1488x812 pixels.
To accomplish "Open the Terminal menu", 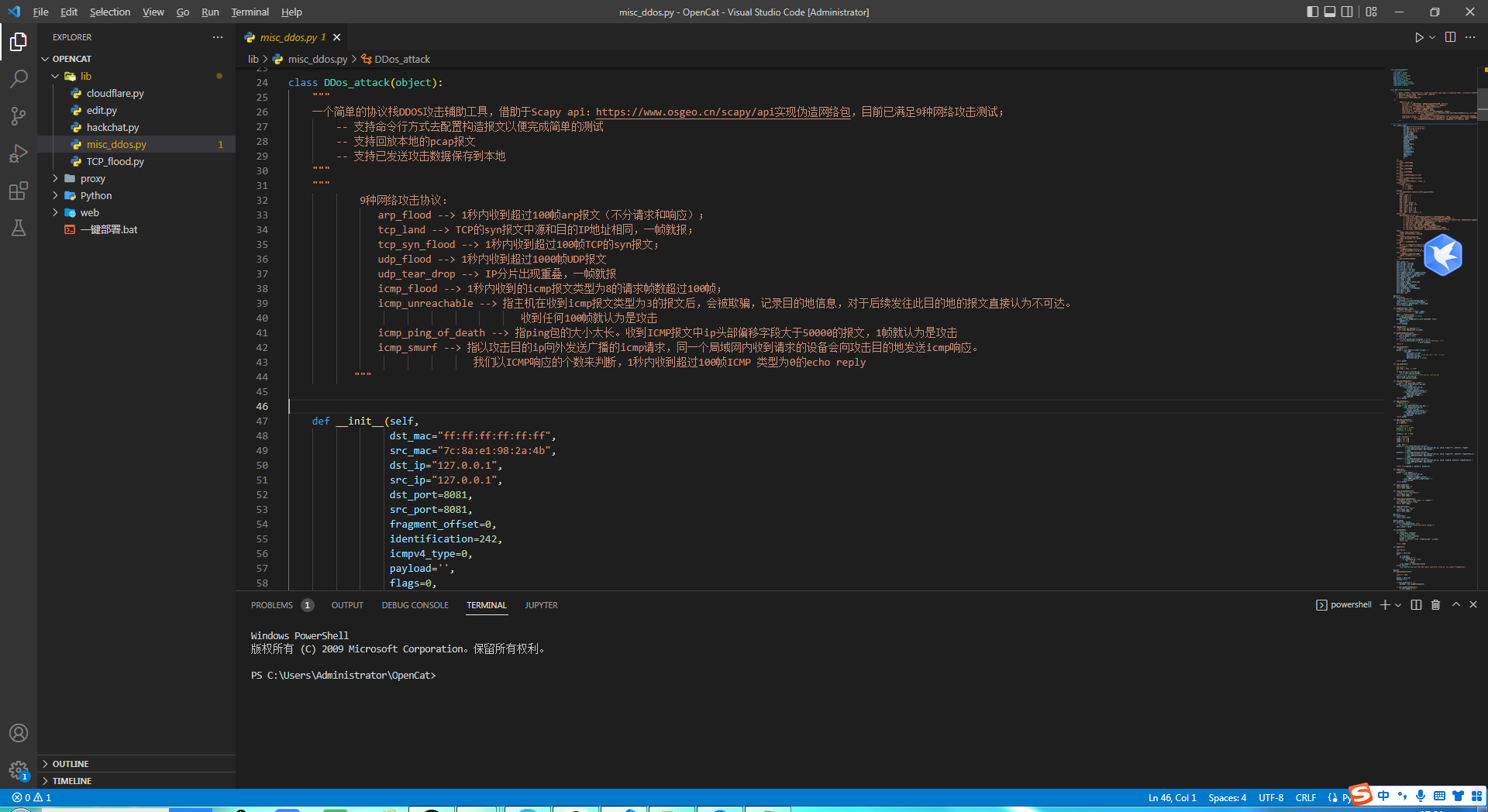I will pos(250,12).
